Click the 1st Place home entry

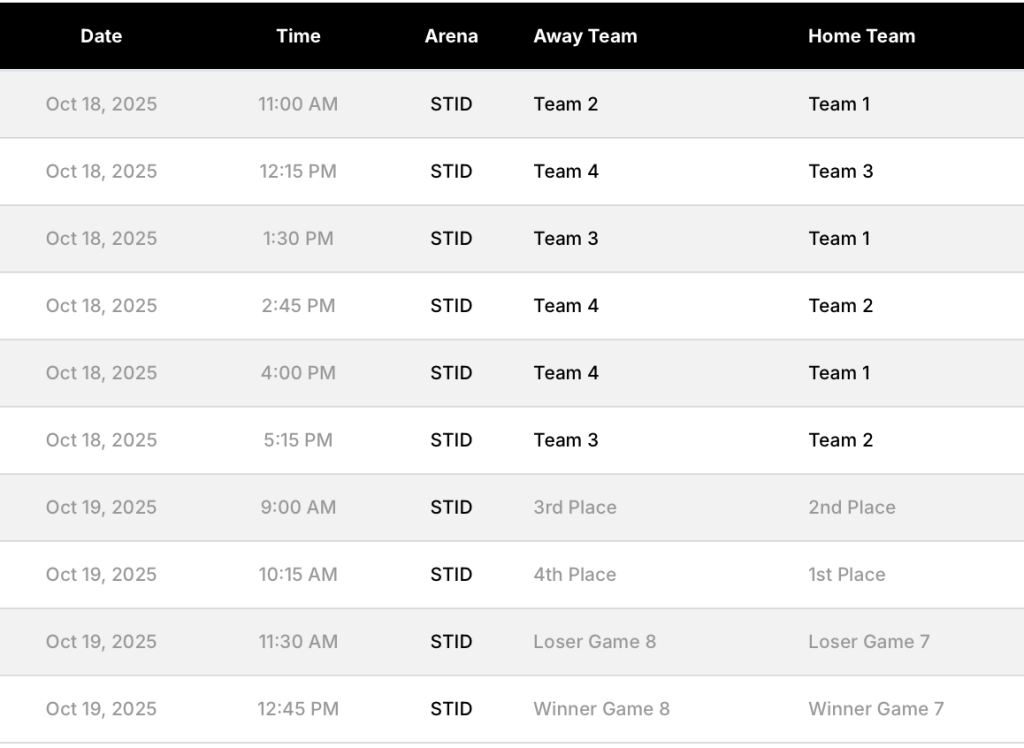[847, 574]
